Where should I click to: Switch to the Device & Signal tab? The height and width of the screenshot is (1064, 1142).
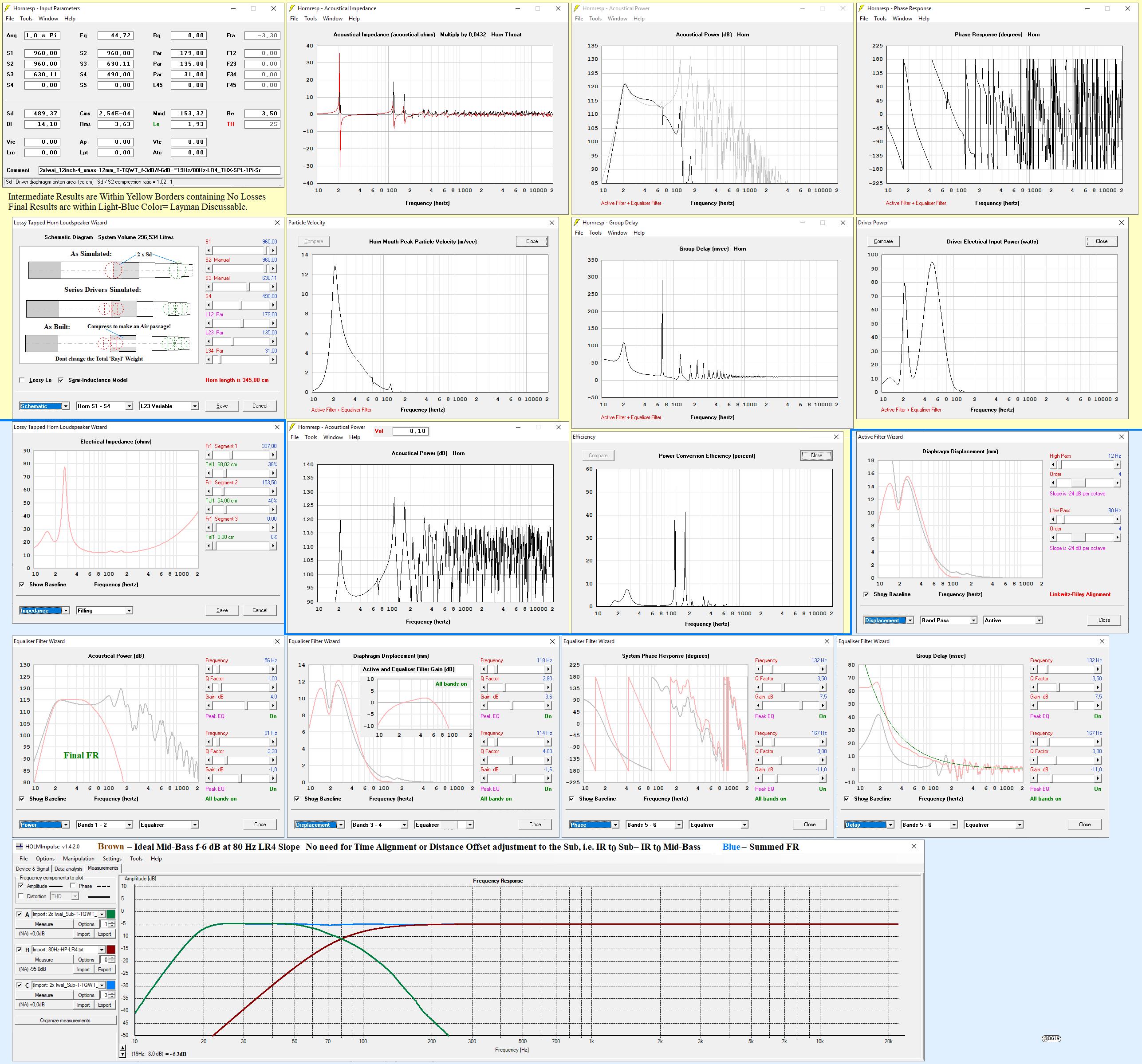coord(33,869)
